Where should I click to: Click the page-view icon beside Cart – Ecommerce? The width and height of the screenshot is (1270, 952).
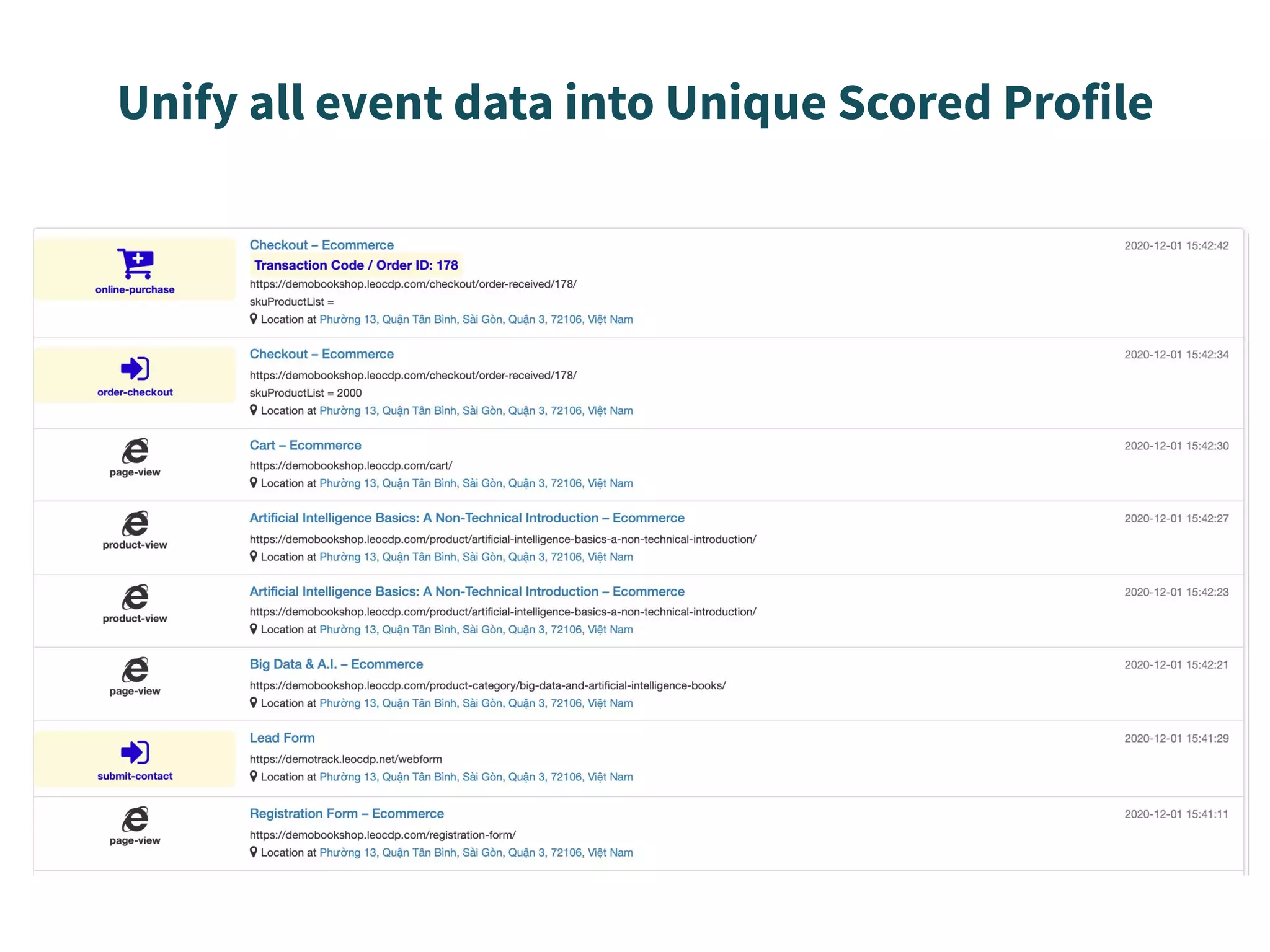point(135,451)
